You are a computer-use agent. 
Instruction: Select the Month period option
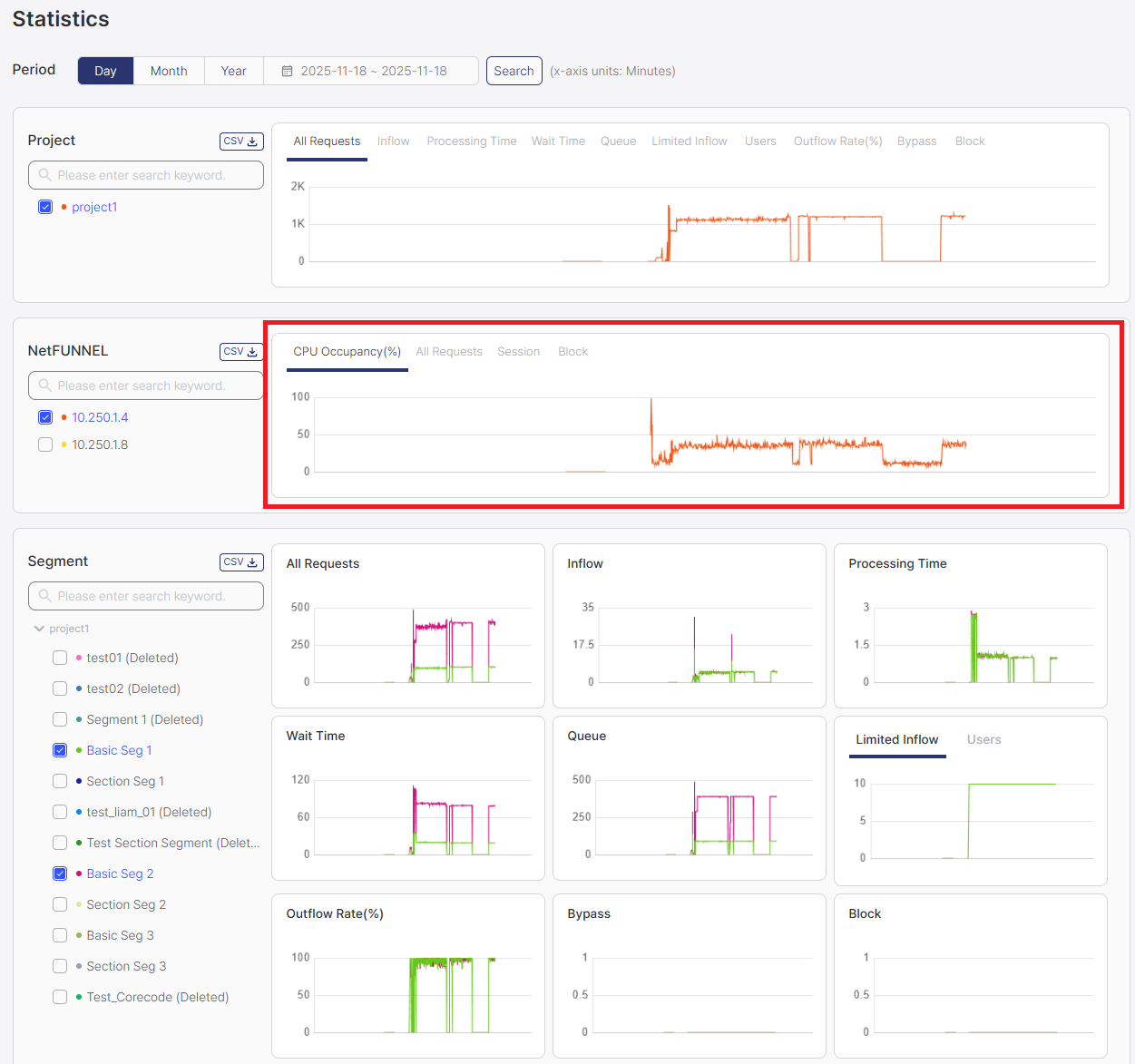click(x=169, y=70)
